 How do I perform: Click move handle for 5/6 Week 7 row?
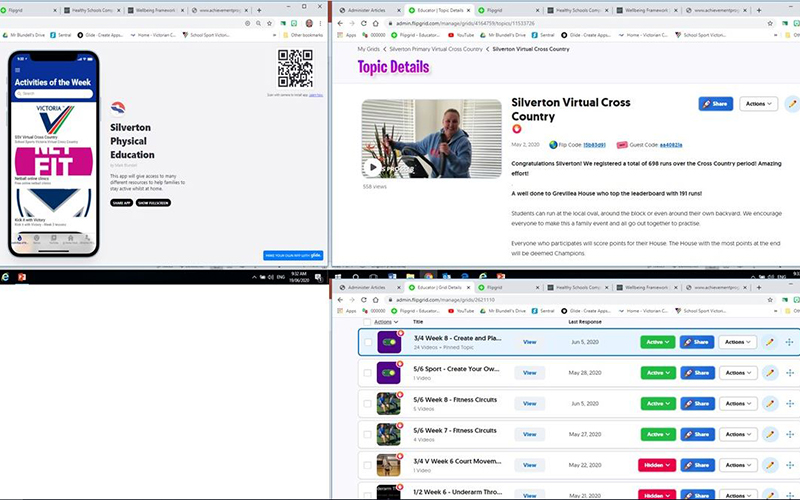(x=789, y=434)
